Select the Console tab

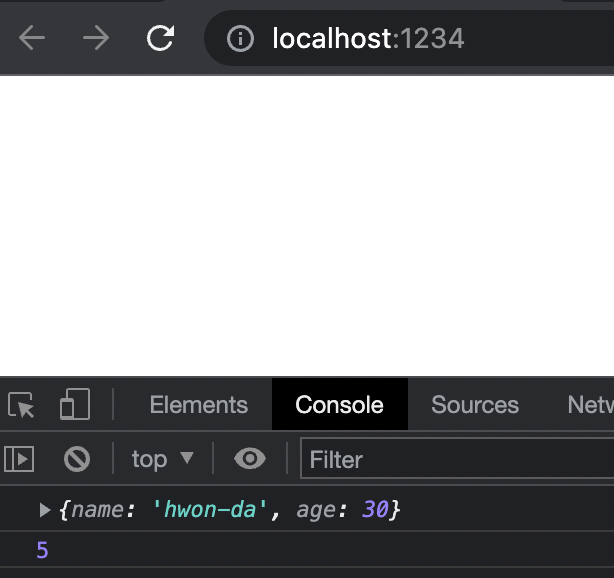coord(340,405)
